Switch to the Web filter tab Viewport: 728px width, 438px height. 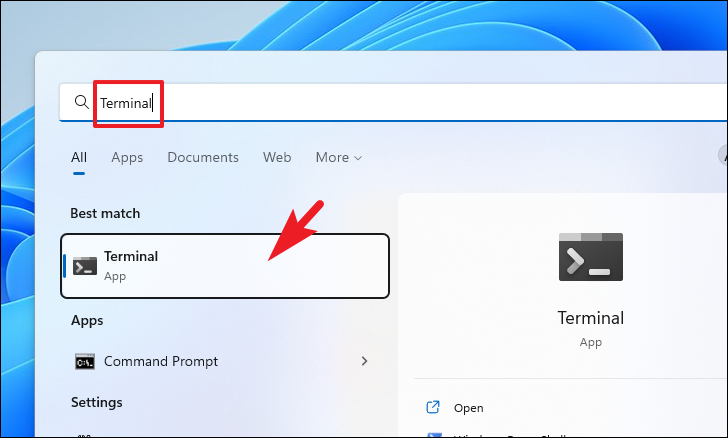[x=277, y=157]
